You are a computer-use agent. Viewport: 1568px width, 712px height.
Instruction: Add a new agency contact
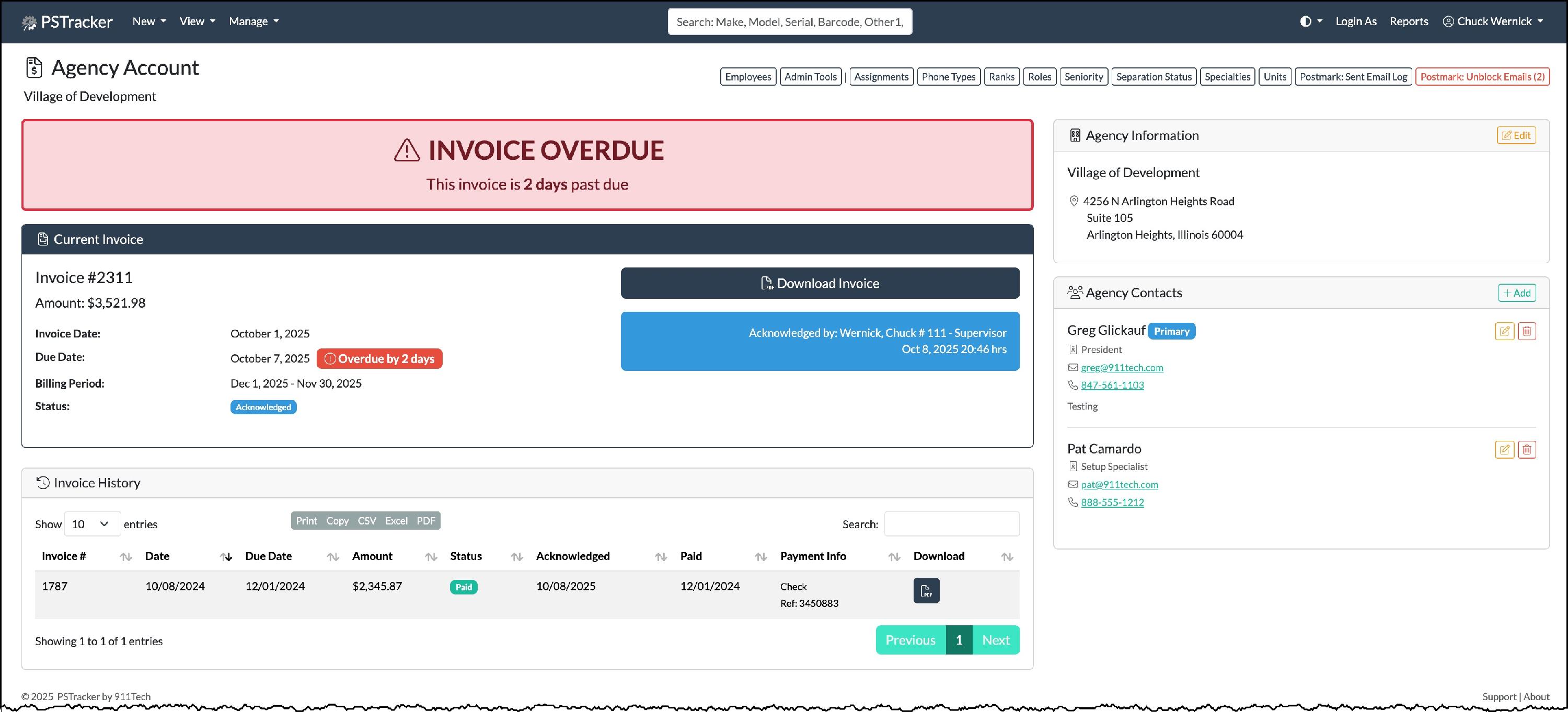pyautogui.click(x=1516, y=293)
